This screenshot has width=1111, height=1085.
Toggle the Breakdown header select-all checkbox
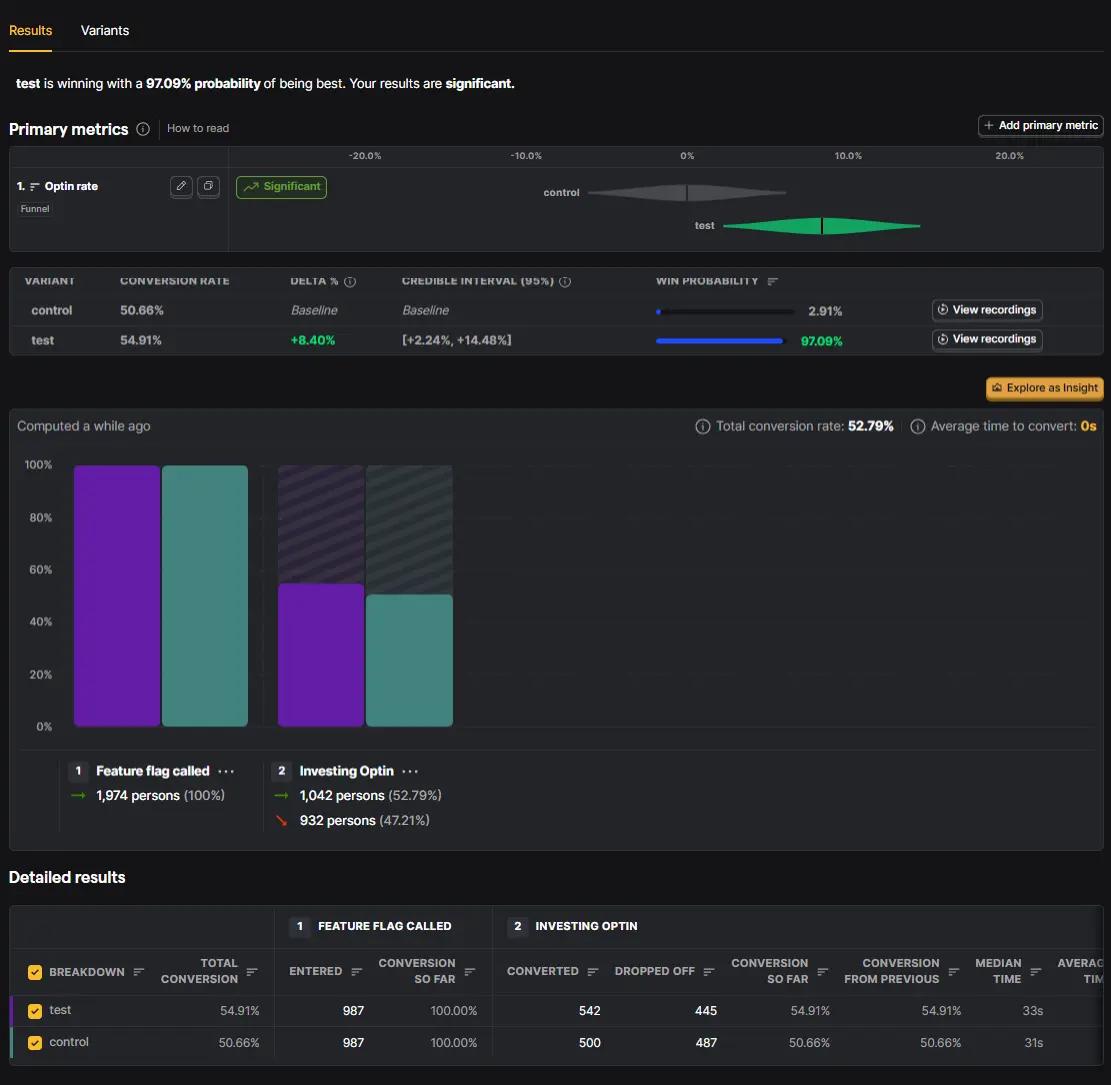(35, 972)
